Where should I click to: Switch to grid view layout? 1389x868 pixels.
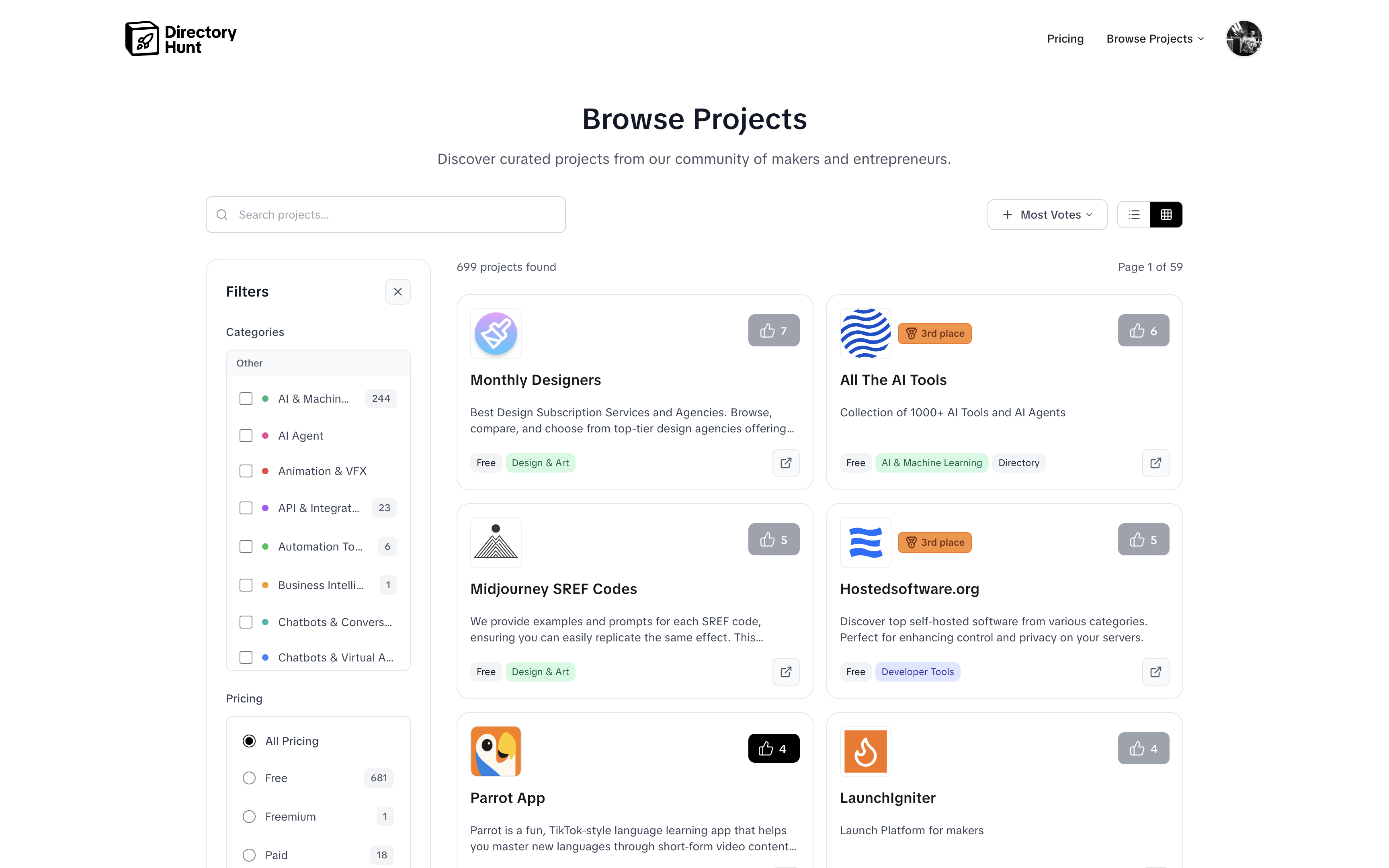pyautogui.click(x=1166, y=215)
